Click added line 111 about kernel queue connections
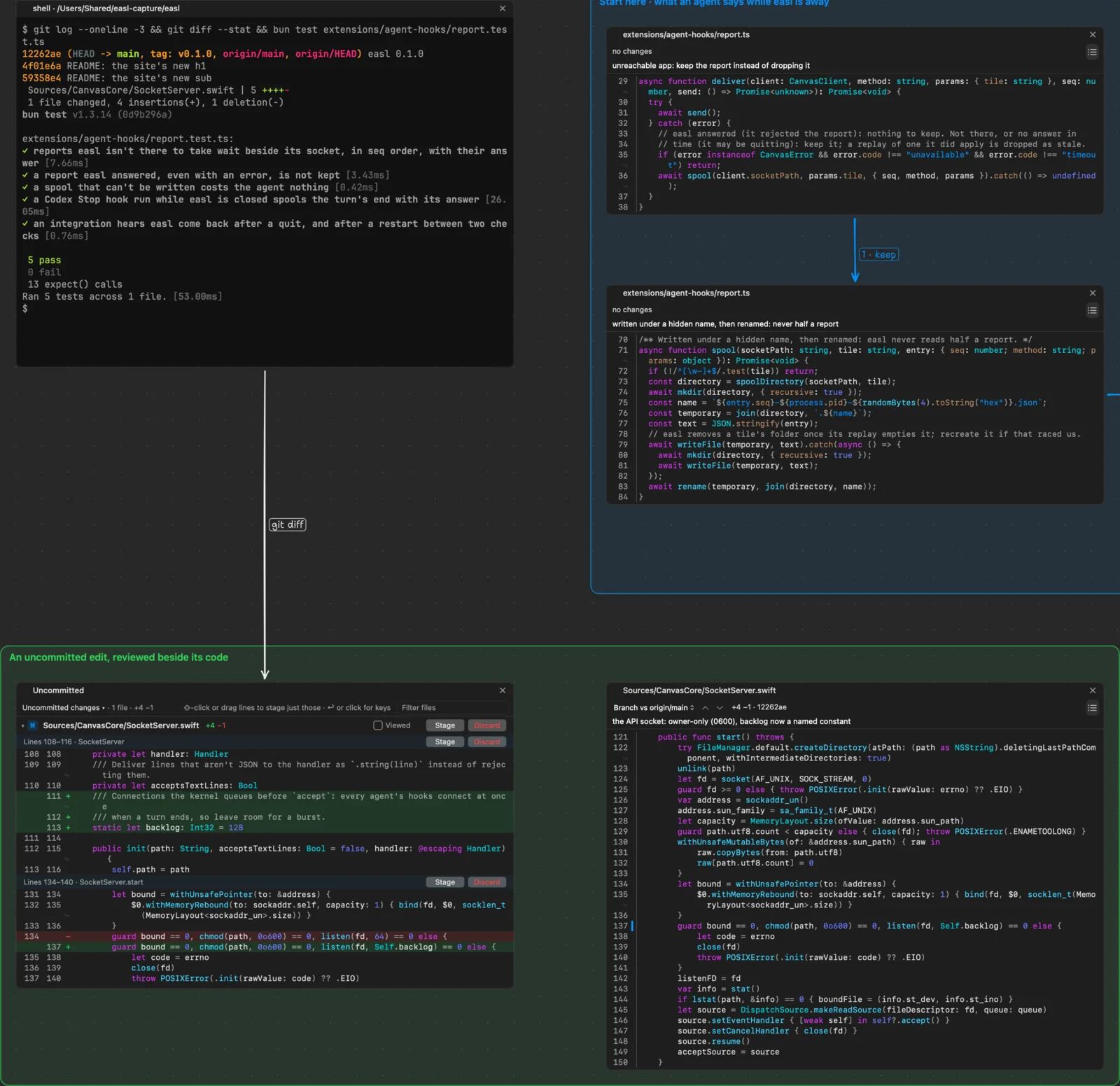This screenshot has height=1086, width=1120. click(265, 802)
